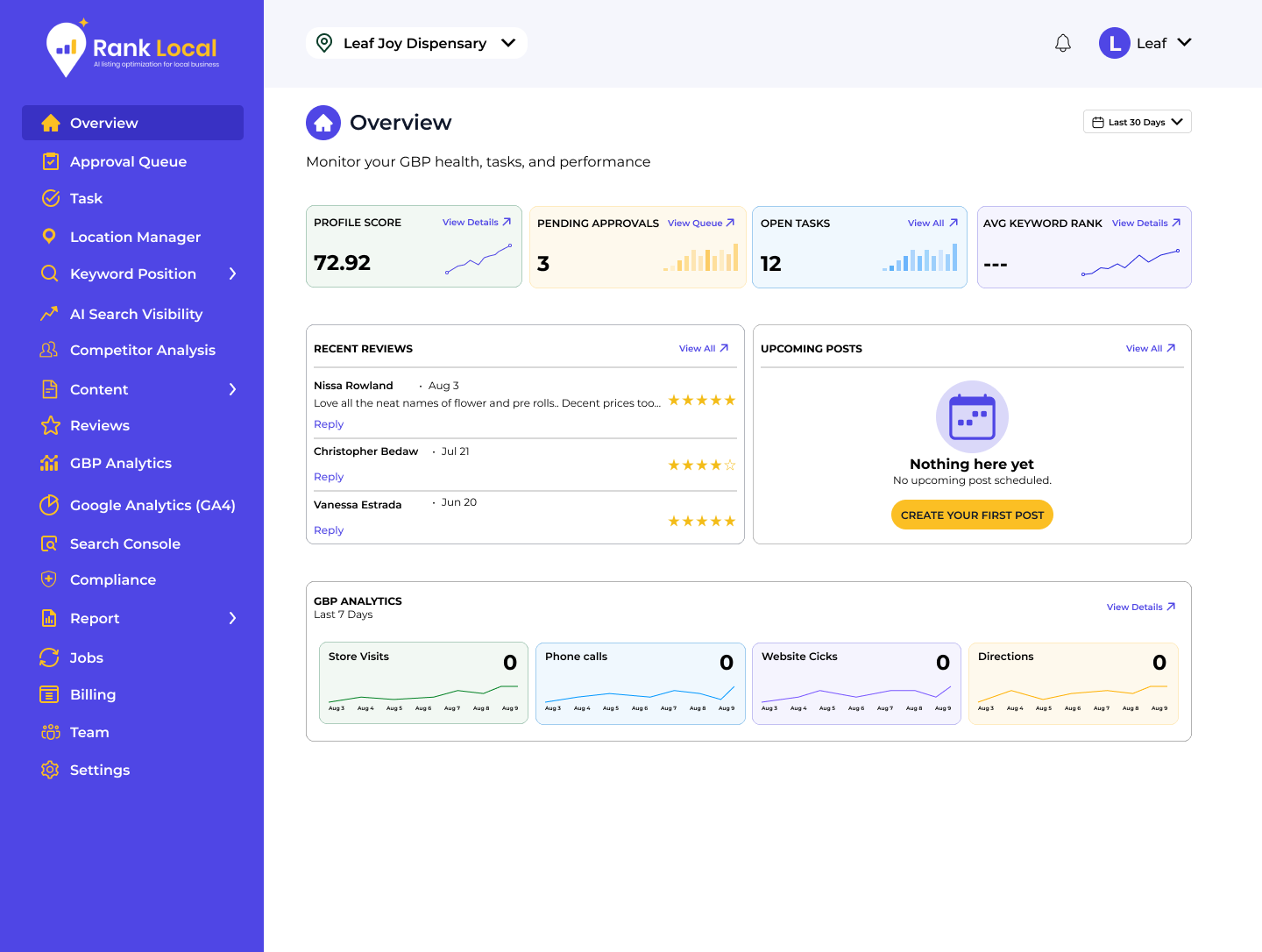This screenshot has height=952, width=1262.
Task: Click the Google Analytics (GA4) icon
Action: pos(49,505)
